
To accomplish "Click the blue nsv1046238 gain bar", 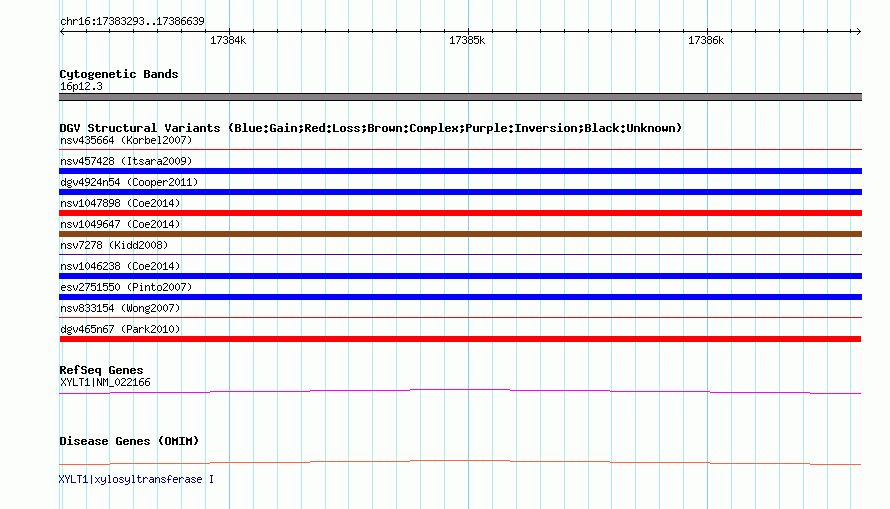I will click(x=460, y=276).
